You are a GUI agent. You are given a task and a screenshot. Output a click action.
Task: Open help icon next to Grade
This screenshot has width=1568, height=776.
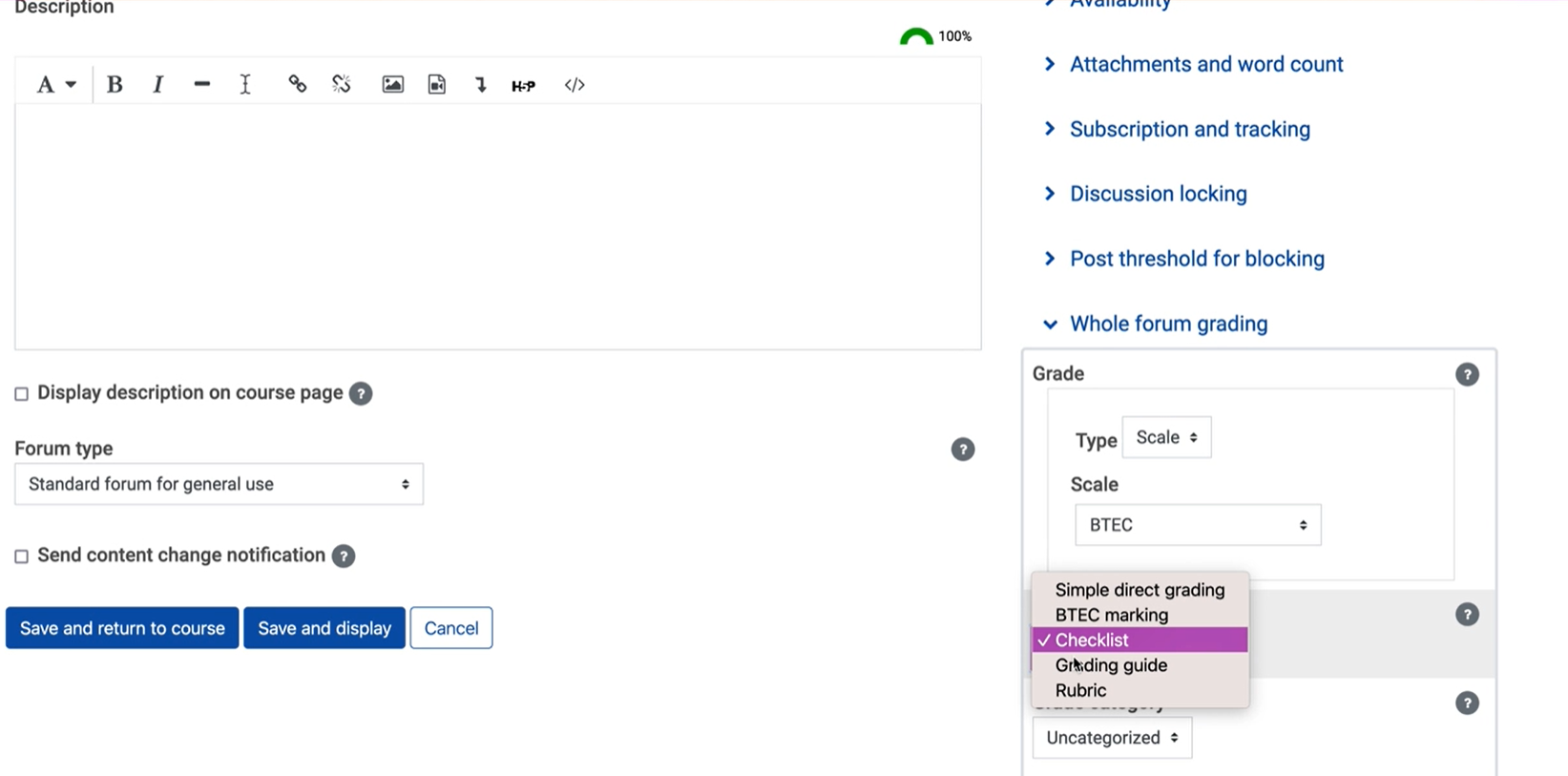point(1468,374)
